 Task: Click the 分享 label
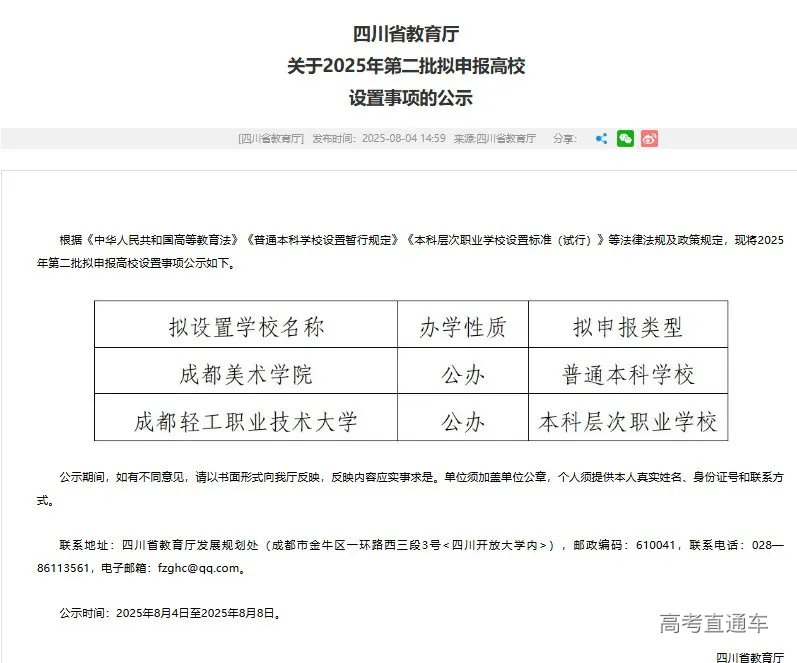pyautogui.click(x=565, y=138)
